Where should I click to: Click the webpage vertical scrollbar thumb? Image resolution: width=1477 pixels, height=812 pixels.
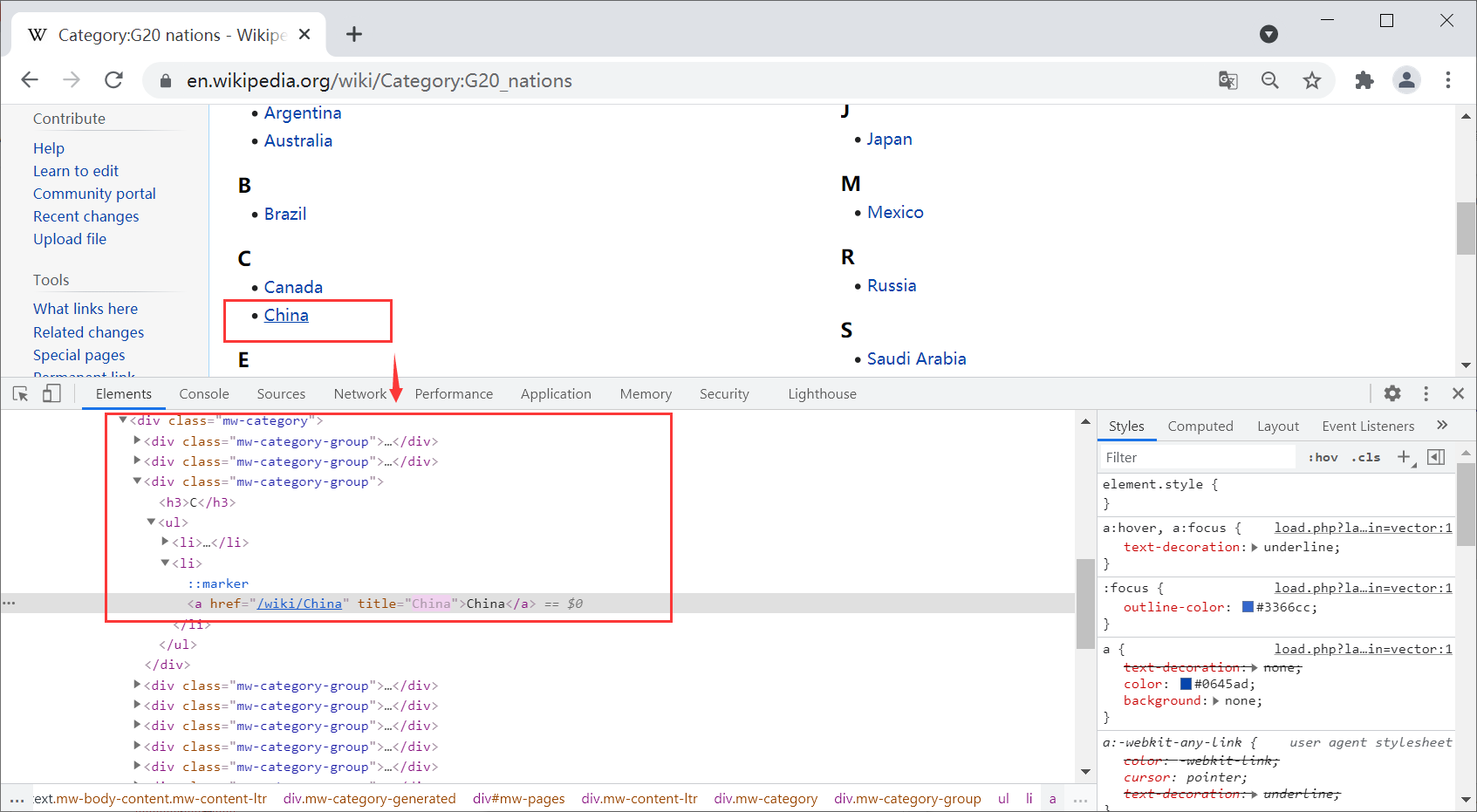[x=1466, y=229]
